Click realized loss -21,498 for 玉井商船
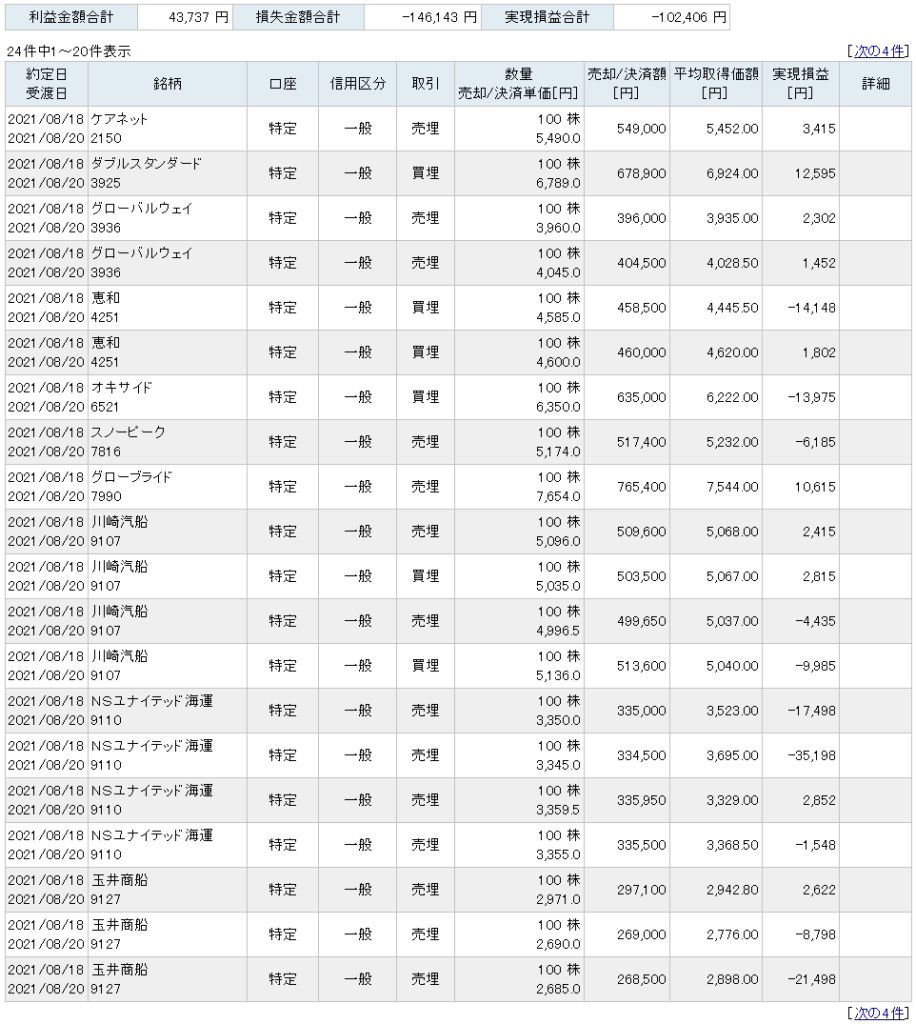 (812, 980)
